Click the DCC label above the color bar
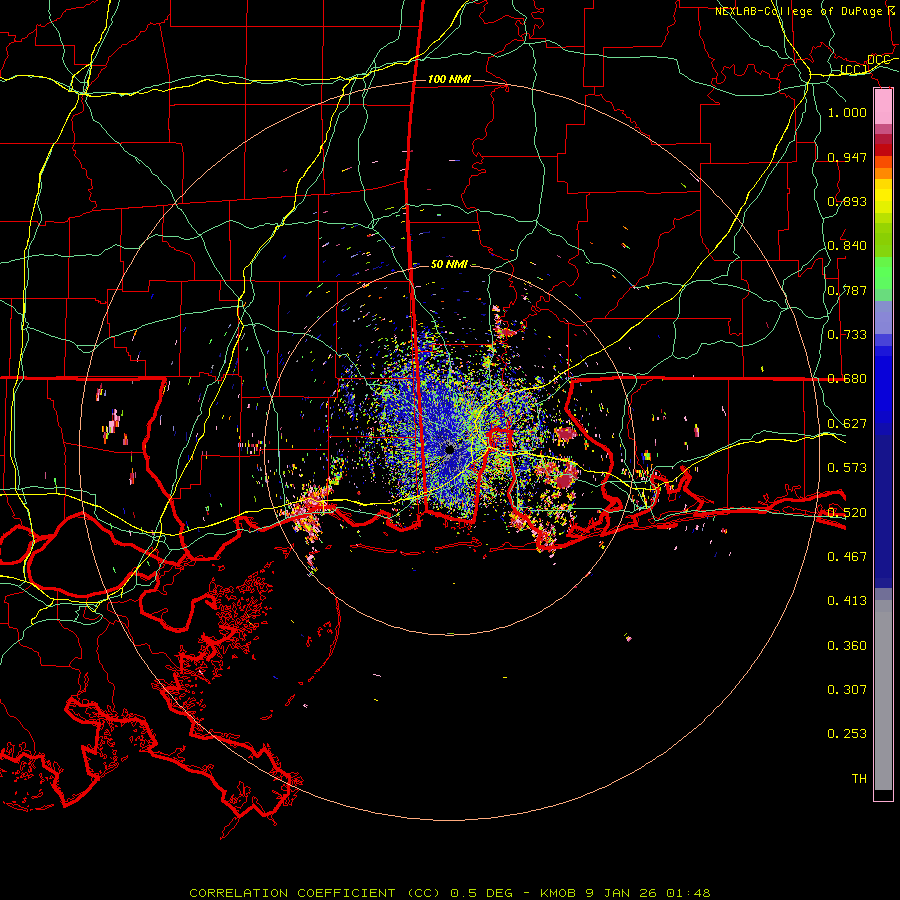 point(878,60)
